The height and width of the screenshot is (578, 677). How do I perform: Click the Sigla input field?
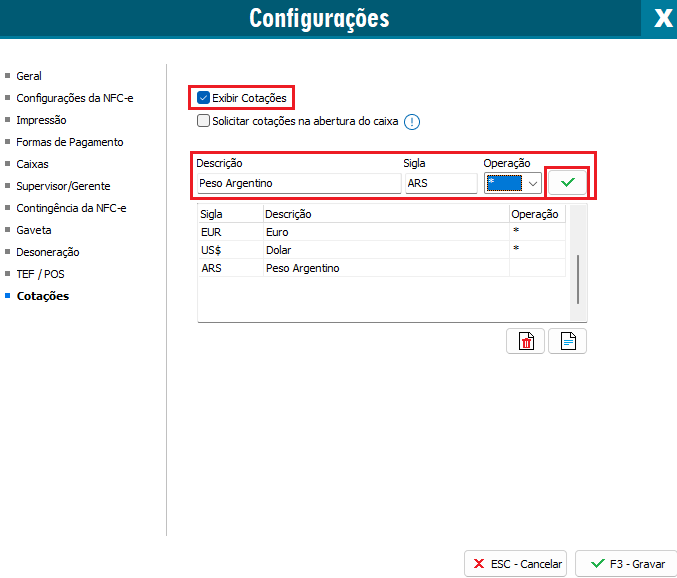pos(440,183)
